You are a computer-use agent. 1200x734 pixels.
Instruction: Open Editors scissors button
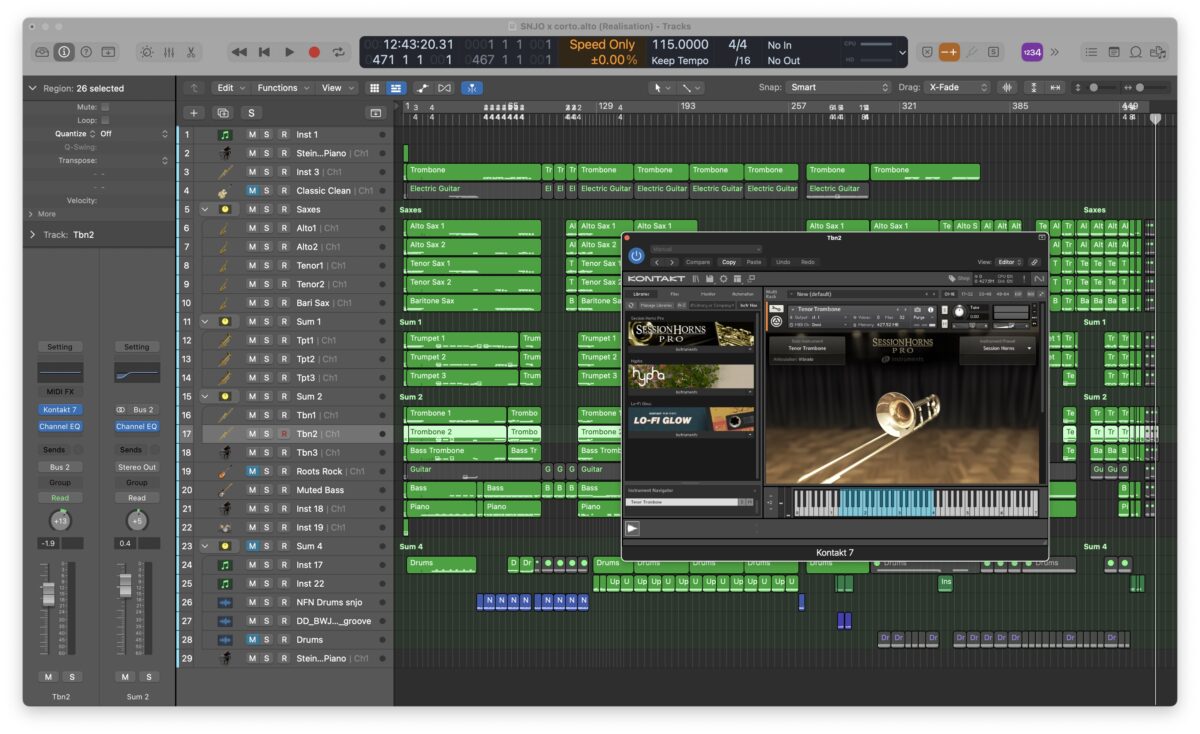[191, 52]
